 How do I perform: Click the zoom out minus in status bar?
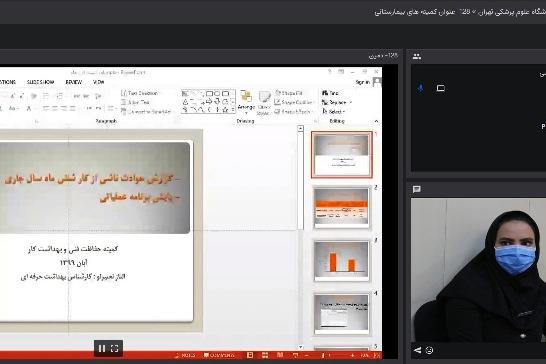307,355
